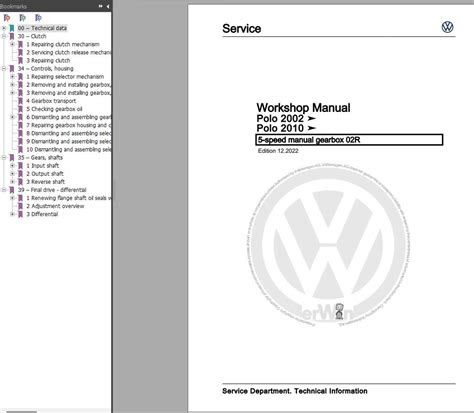Click 'Service Department. Technical Information' footer text

click(x=295, y=391)
